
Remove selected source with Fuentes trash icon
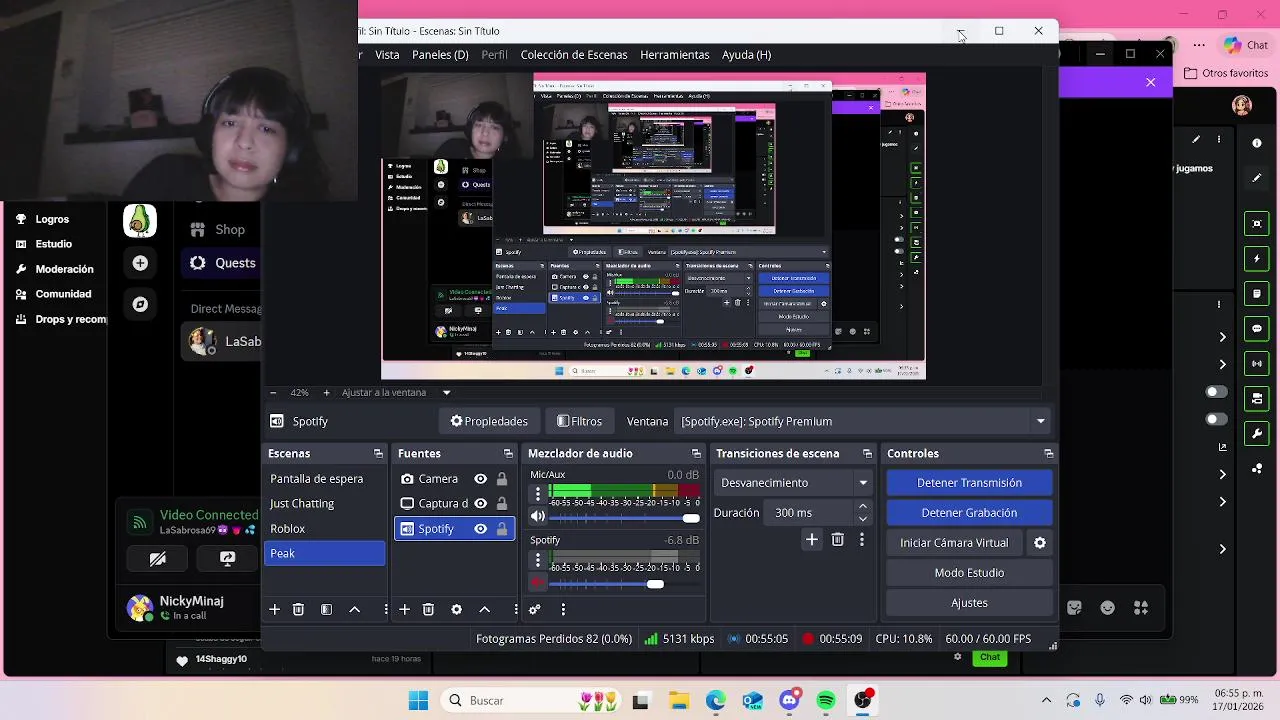pos(428,609)
